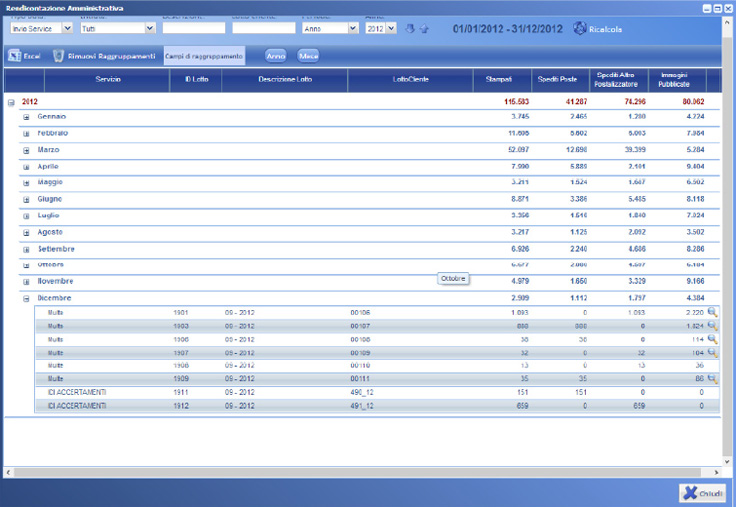The height and width of the screenshot is (507, 736).
Task: Collapse the 2012 year group
Action: pos(11,102)
